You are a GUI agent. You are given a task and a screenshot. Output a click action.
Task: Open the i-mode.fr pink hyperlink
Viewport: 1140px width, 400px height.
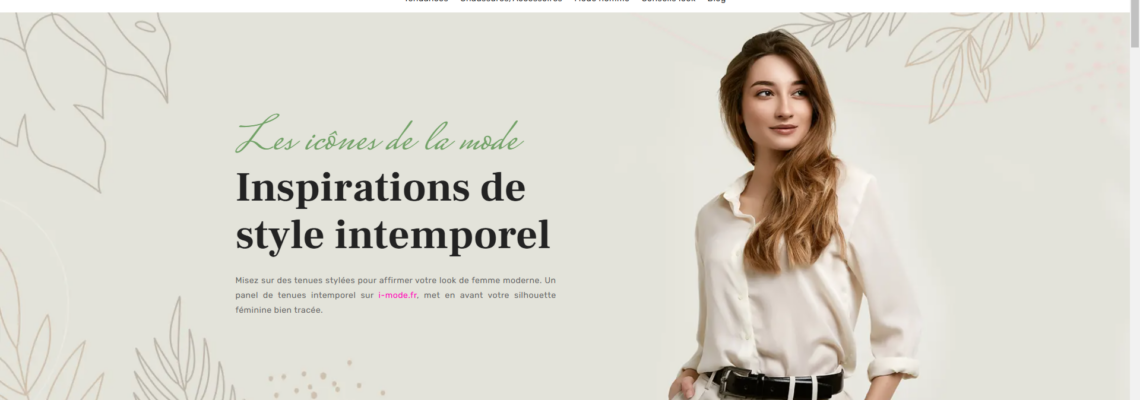[x=398, y=295]
